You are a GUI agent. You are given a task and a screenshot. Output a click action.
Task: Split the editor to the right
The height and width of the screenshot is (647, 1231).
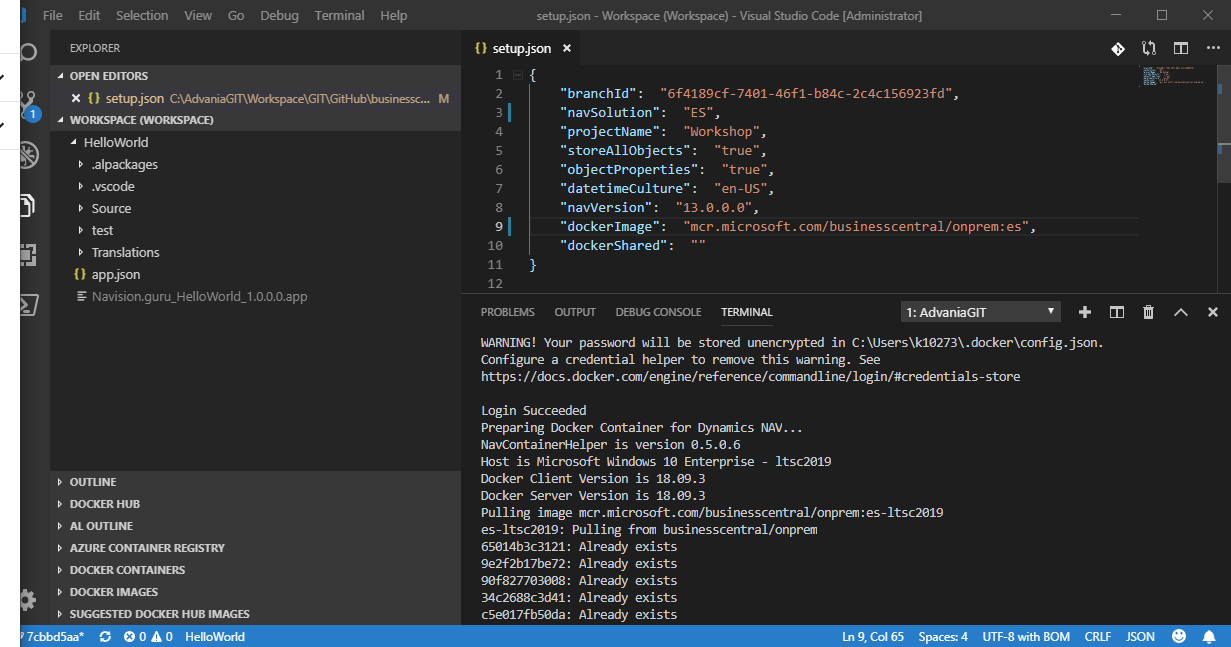pos(1181,48)
